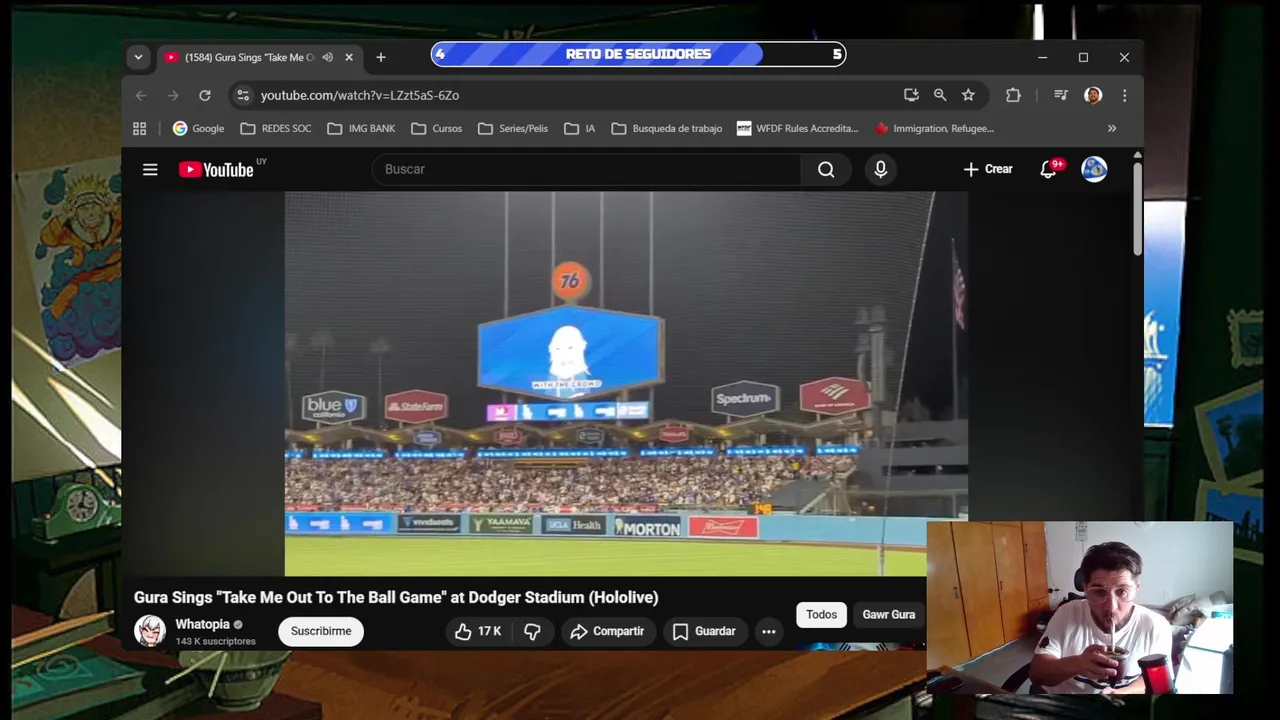Submit search with magnifier button
Image resolution: width=1280 pixels, height=720 pixels.
tap(826, 169)
